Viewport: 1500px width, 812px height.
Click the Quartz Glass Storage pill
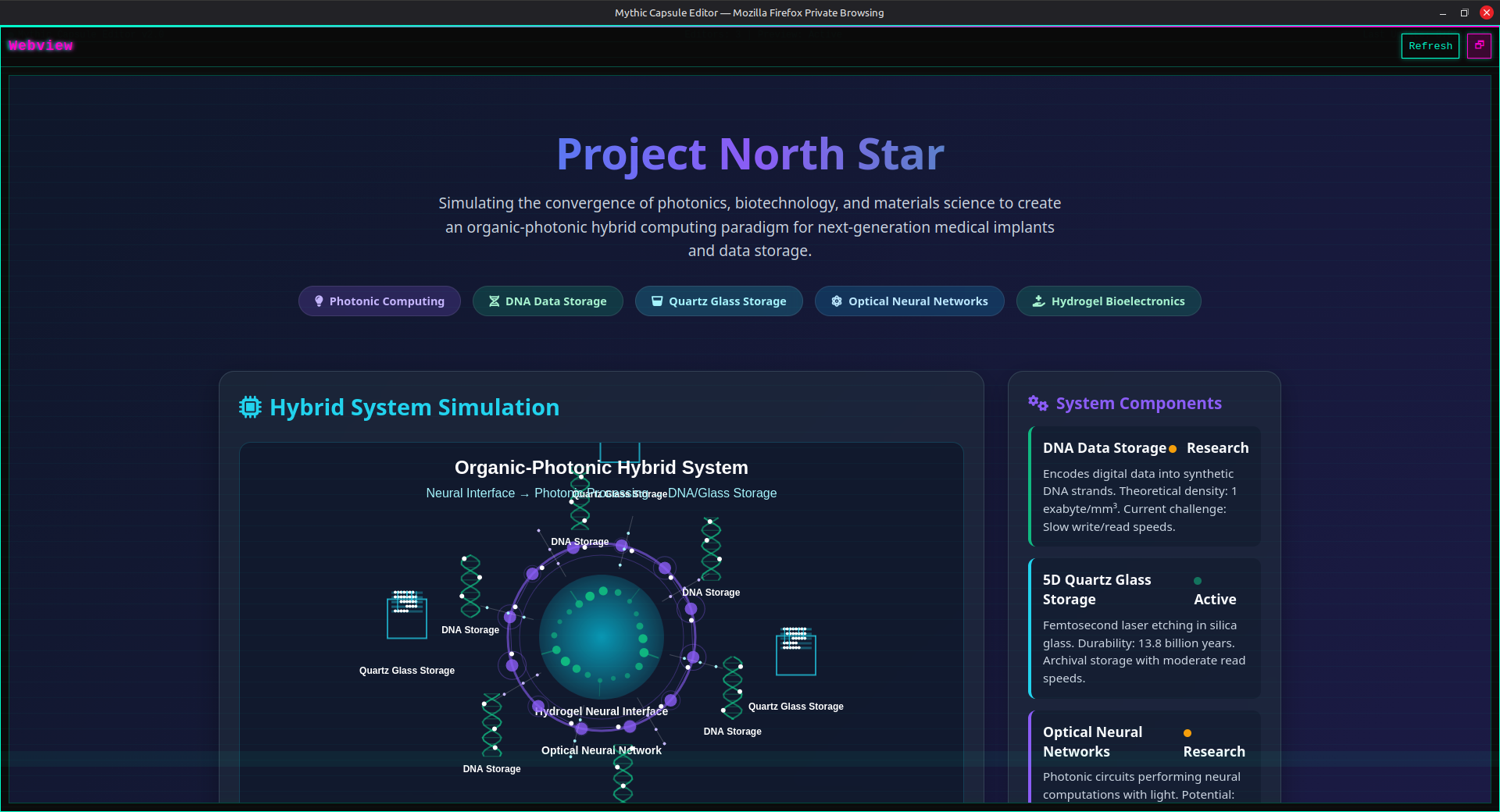[719, 301]
